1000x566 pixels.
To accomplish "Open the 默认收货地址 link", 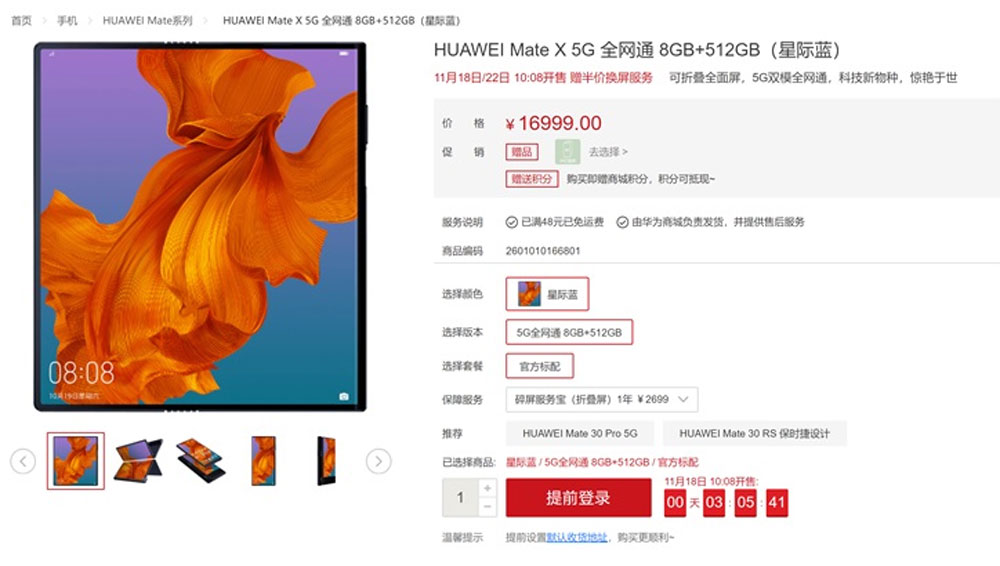I will 577,537.
